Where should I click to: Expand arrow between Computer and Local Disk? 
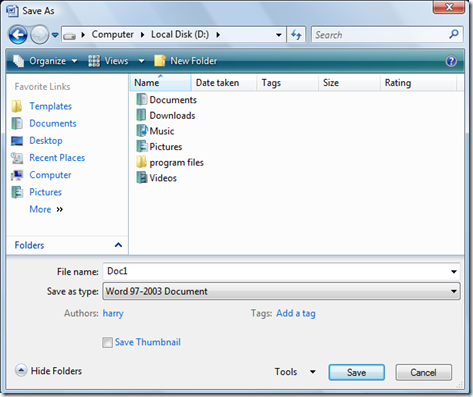(x=142, y=35)
